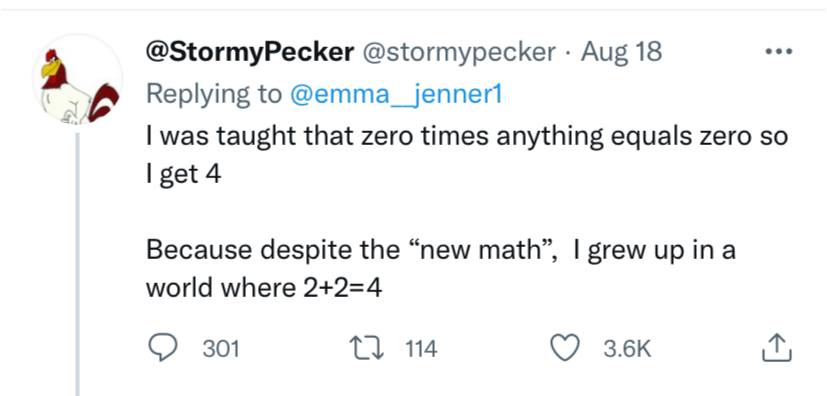View the 3.6K likes count
The width and height of the screenshot is (827, 396).
(x=627, y=349)
